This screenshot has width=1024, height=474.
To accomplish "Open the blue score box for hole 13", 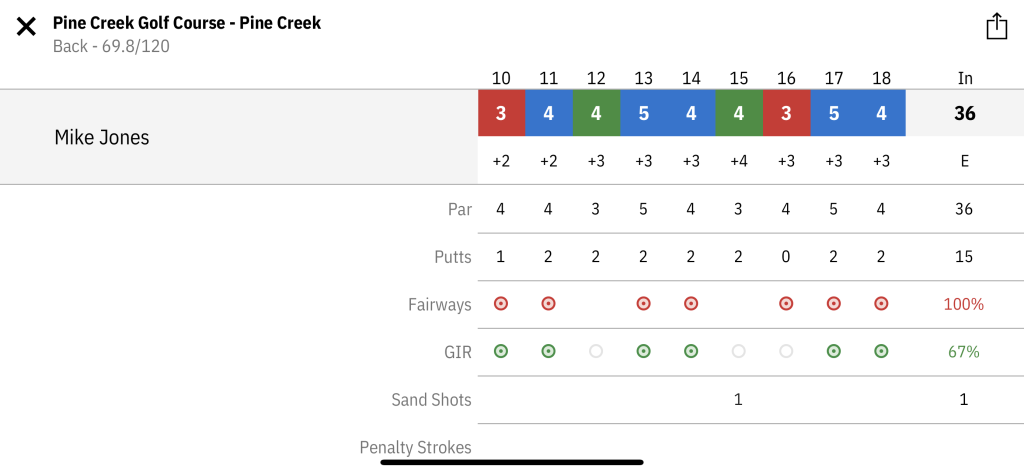I will click(x=644, y=113).
